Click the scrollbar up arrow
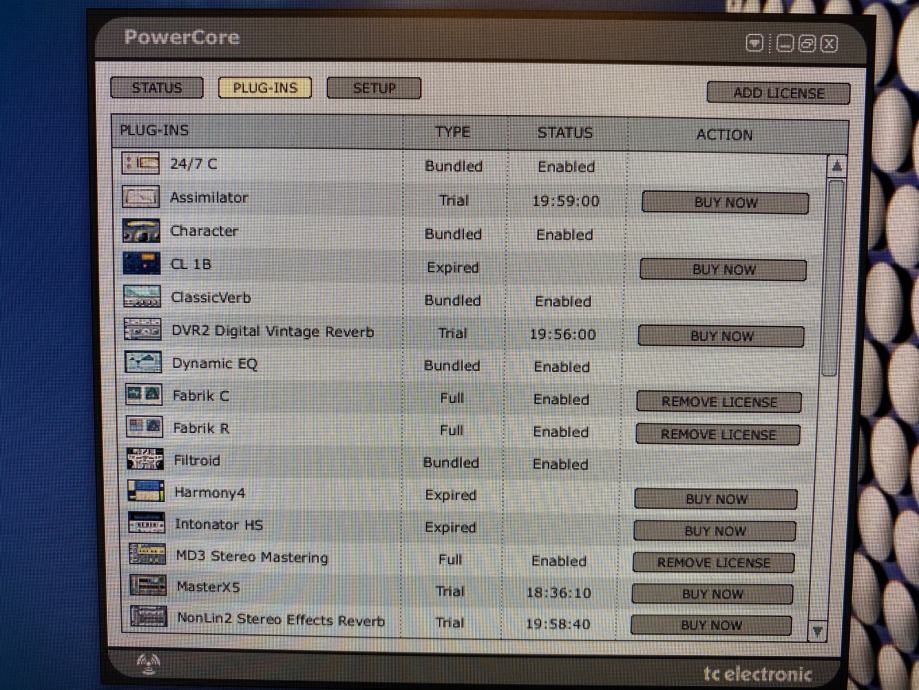 [836, 167]
